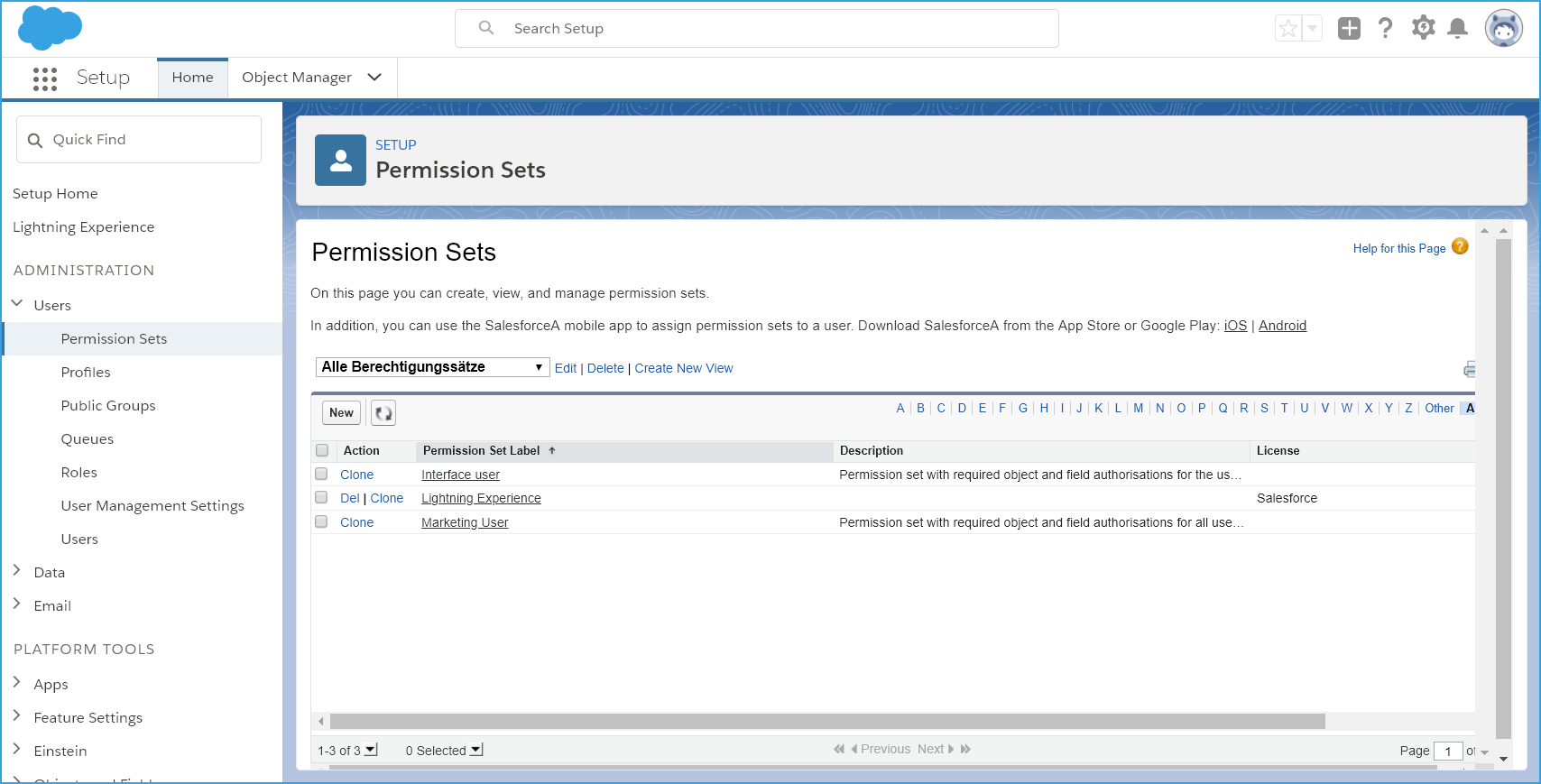Collapse the Users section in sidebar
The image size is (1541, 784).
pos(17,304)
